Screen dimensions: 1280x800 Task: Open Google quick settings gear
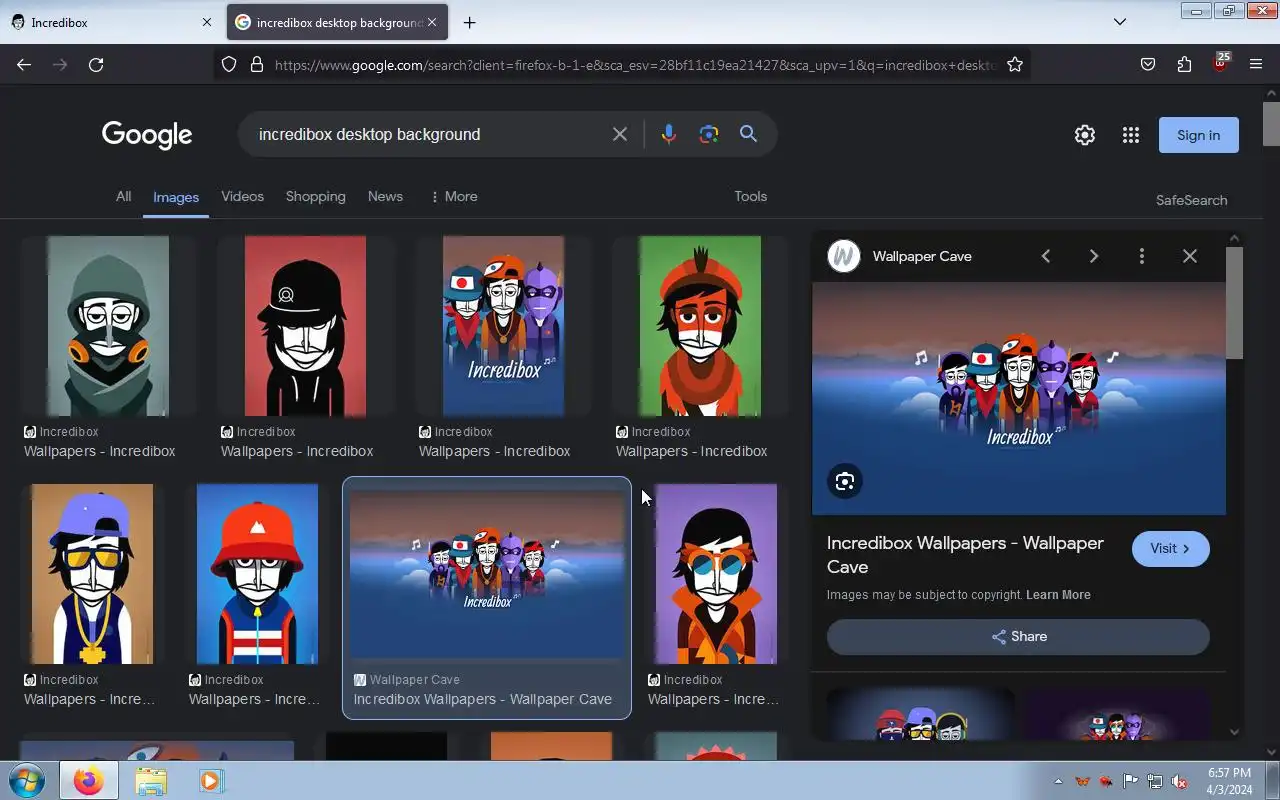[x=1085, y=135]
